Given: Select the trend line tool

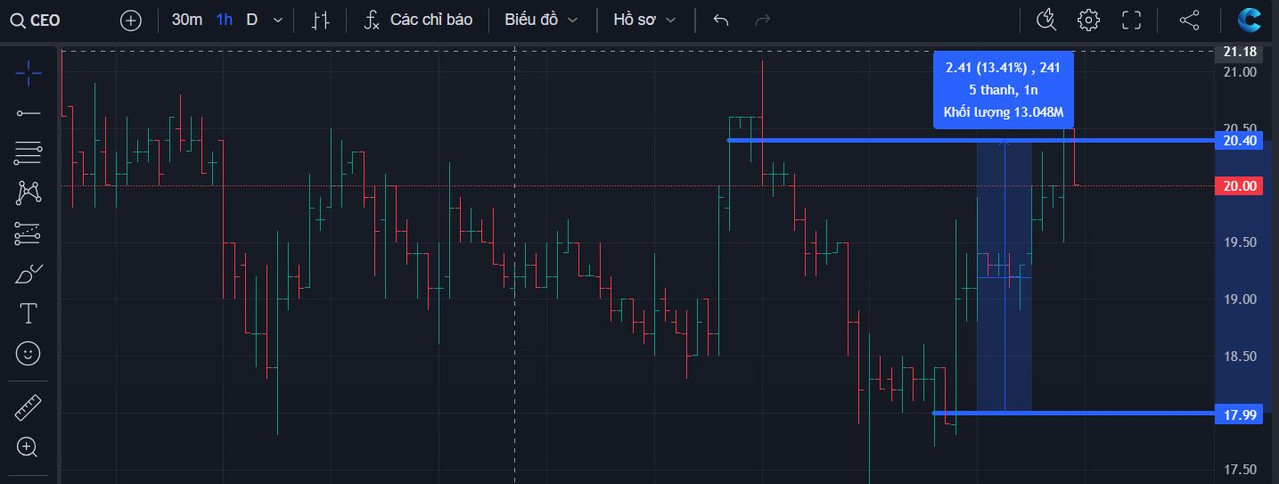Looking at the screenshot, I should pos(28,113).
